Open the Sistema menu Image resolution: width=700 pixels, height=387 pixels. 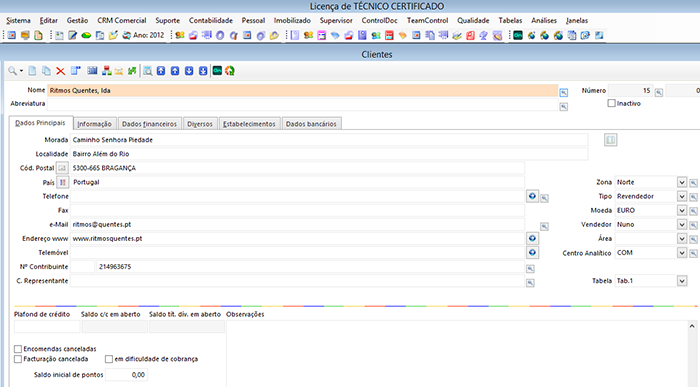18,21
